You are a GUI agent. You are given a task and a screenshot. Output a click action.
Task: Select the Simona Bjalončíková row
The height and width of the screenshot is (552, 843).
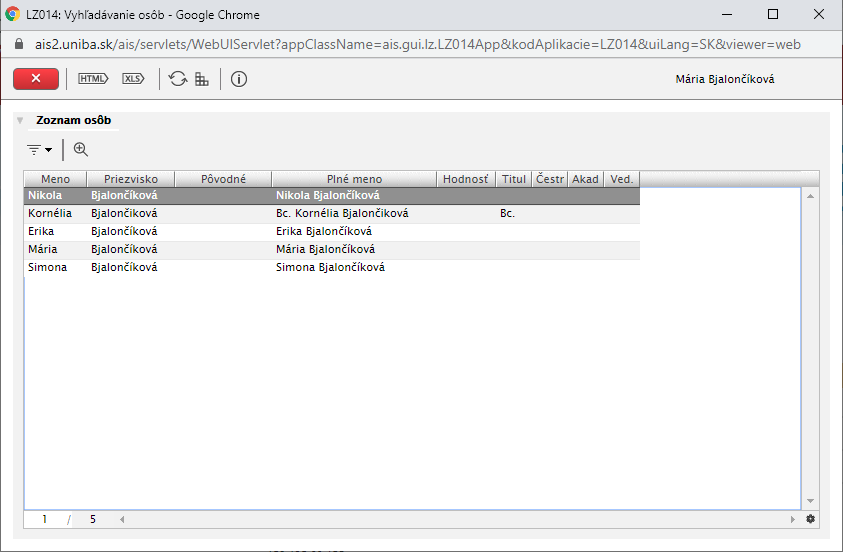point(330,267)
